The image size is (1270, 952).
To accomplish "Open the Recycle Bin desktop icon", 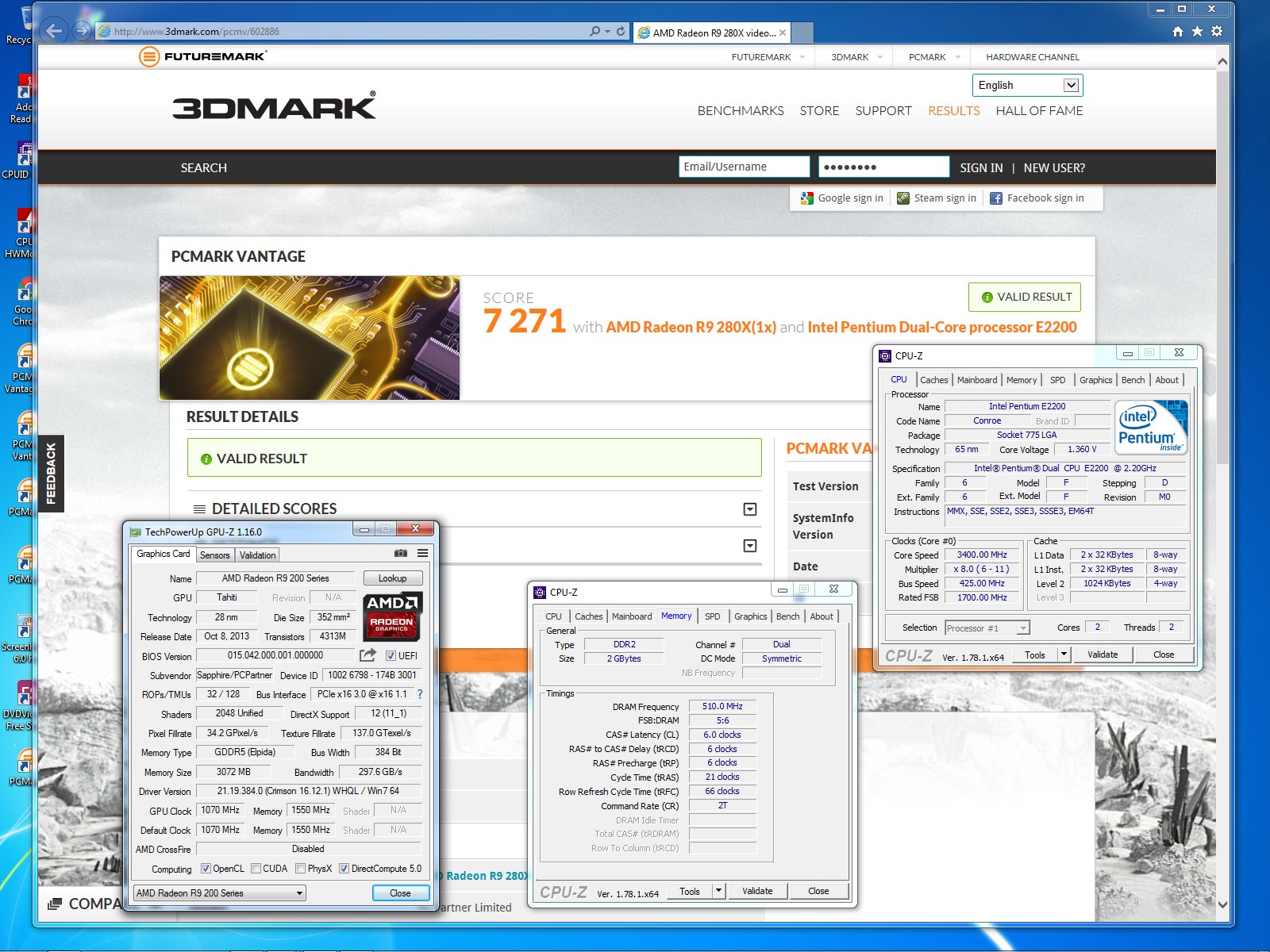I will [22, 24].
